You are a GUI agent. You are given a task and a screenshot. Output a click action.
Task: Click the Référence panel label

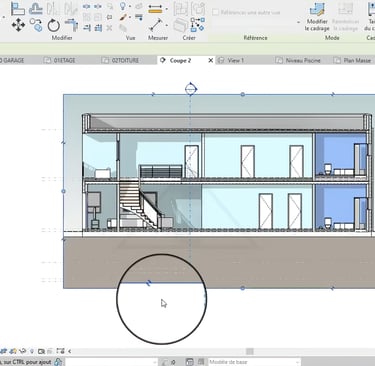[x=255, y=38]
